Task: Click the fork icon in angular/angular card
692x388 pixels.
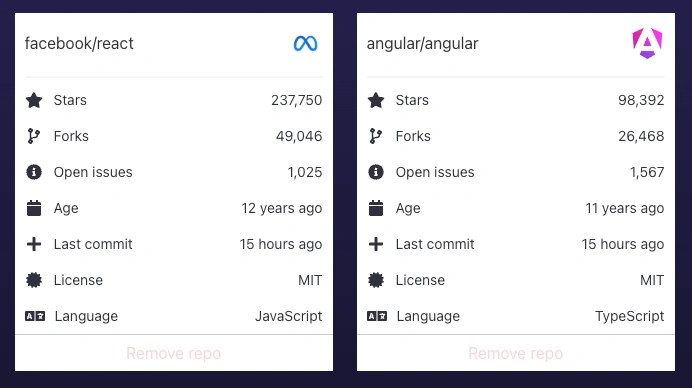Action: 376,136
